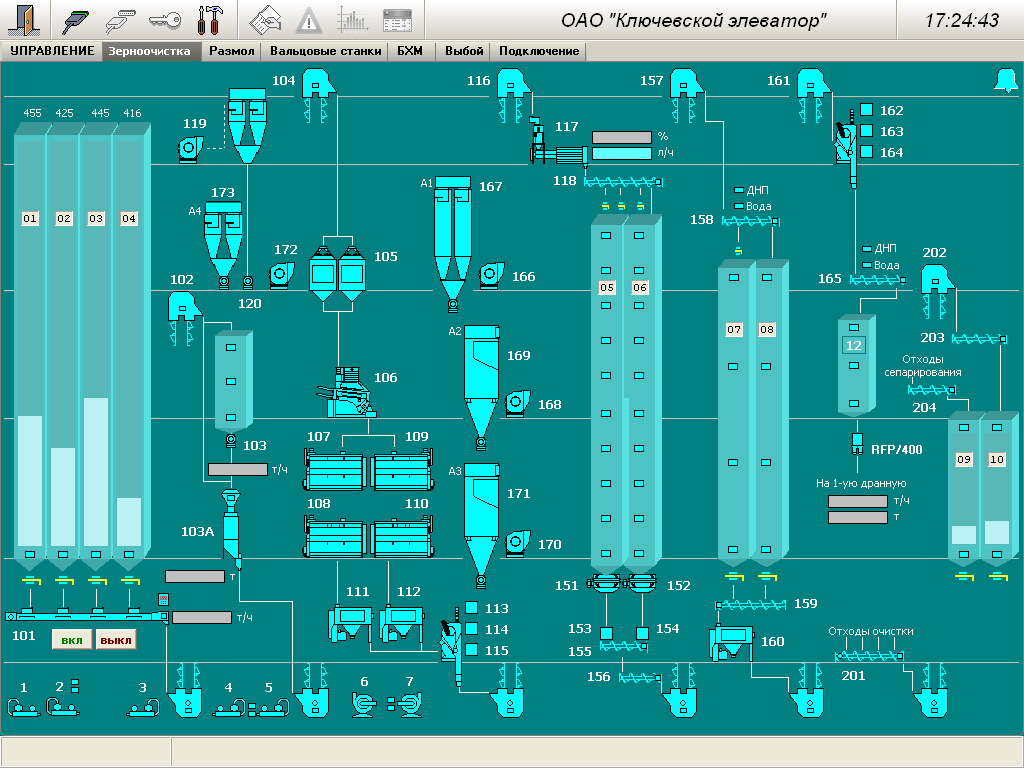1024x768 pixels.
Task: Switch to the Размол tab
Action: 232,51
